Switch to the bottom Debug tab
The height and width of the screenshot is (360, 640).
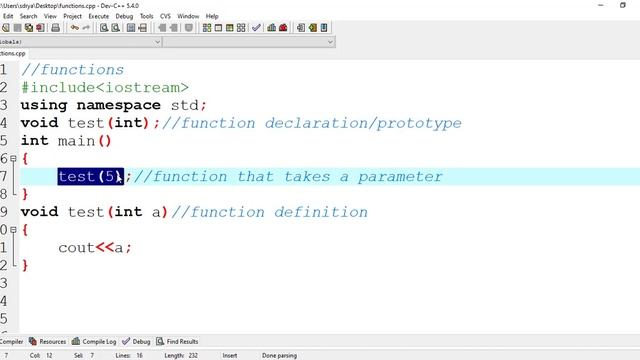(x=137, y=342)
